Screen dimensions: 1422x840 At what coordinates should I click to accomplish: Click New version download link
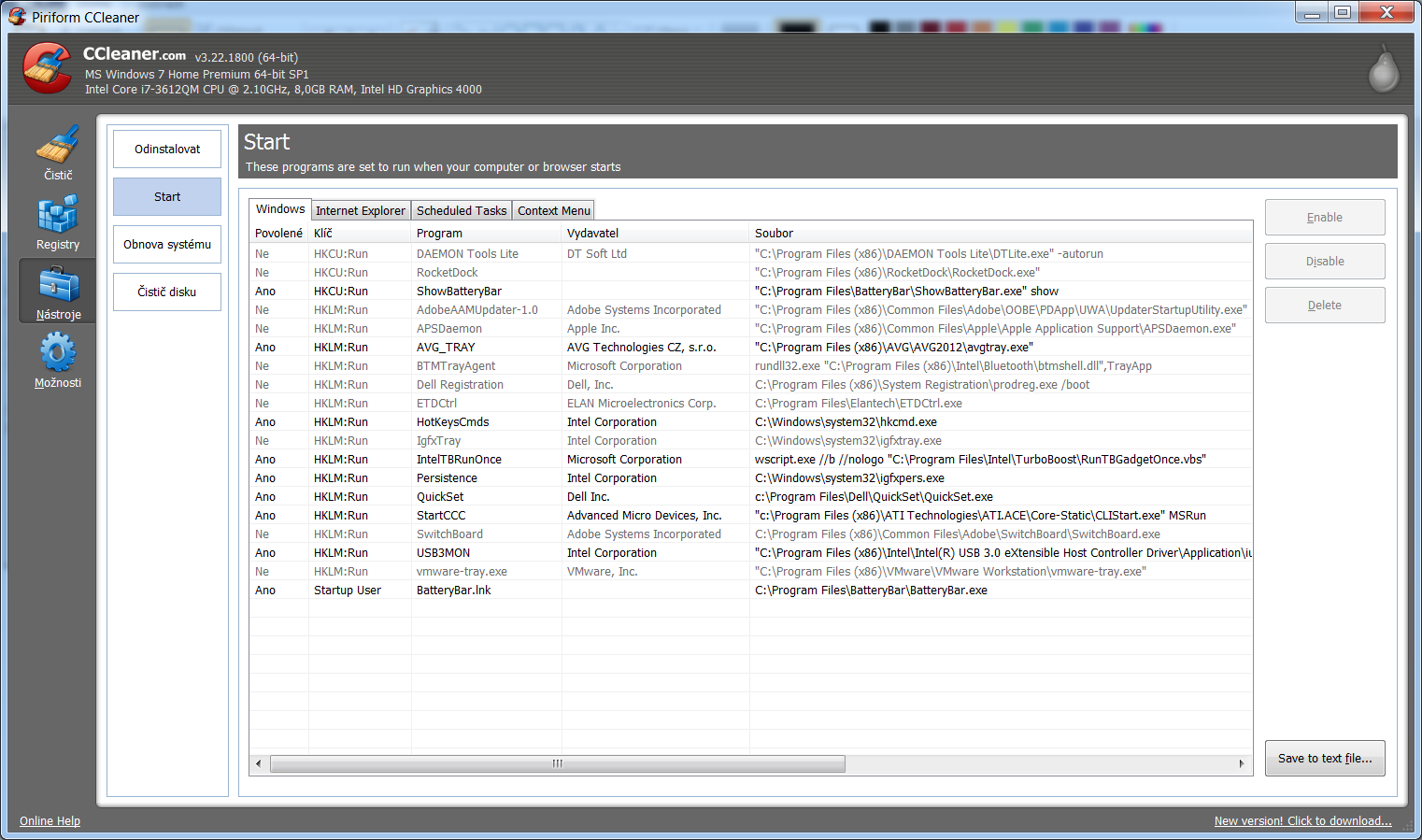[x=1303, y=821]
